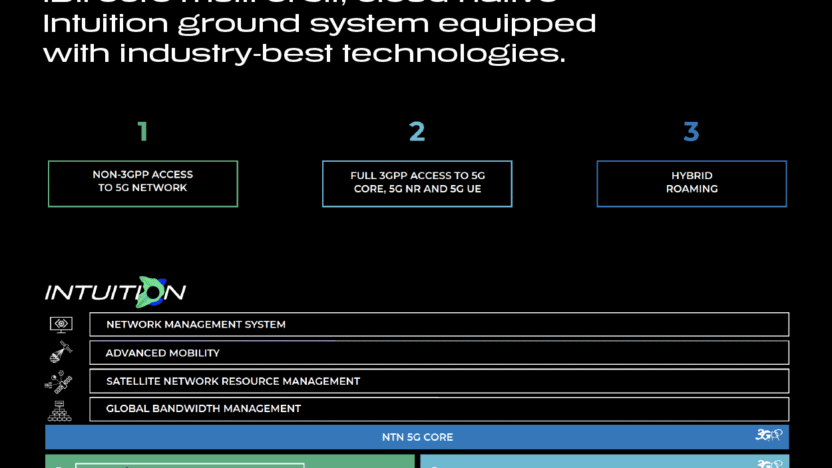Select the Full 3GPP Access to 5G Core box
The width and height of the screenshot is (832, 468).
[x=417, y=183]
